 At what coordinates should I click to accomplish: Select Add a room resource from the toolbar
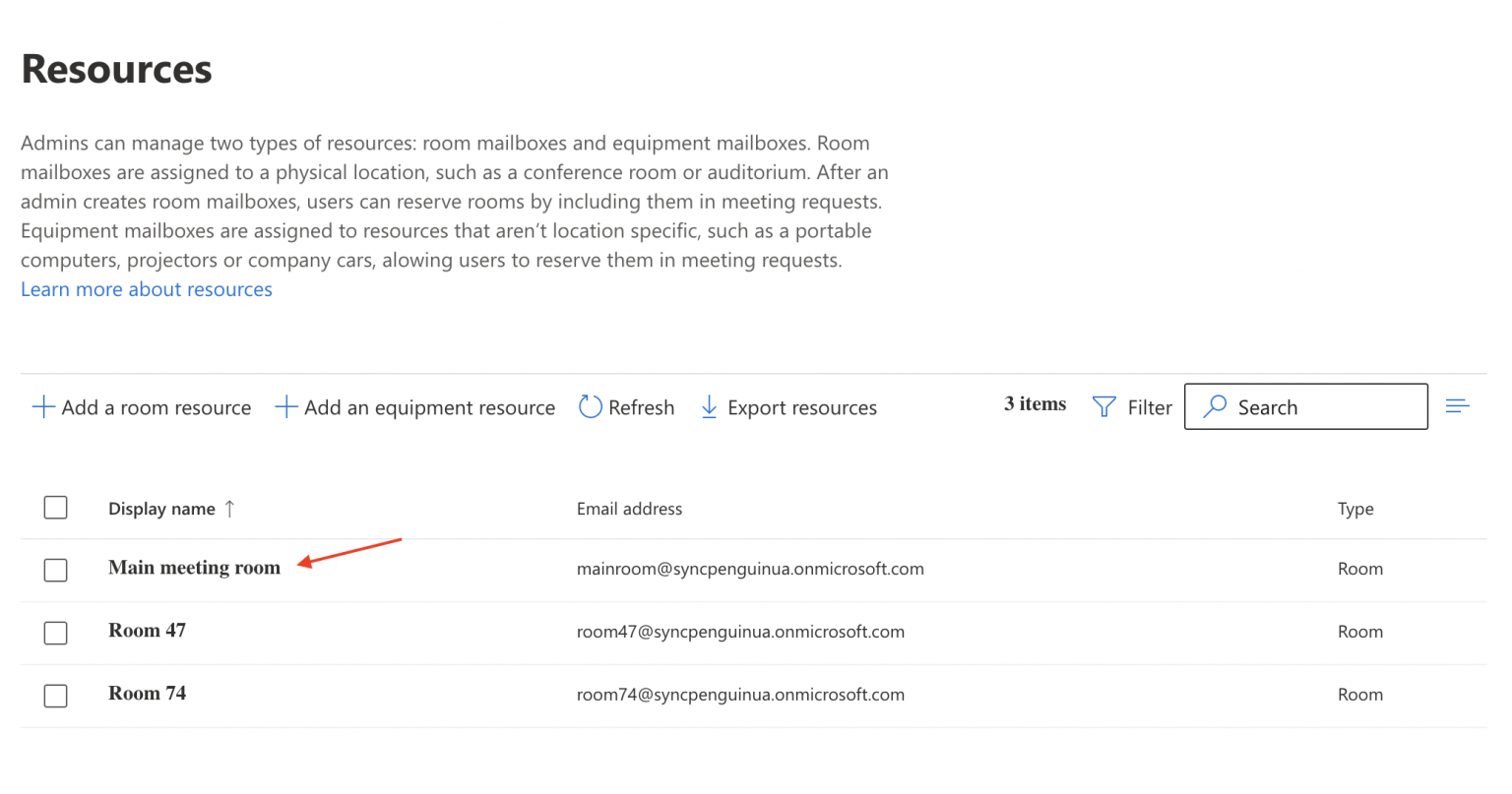[156, 406]
